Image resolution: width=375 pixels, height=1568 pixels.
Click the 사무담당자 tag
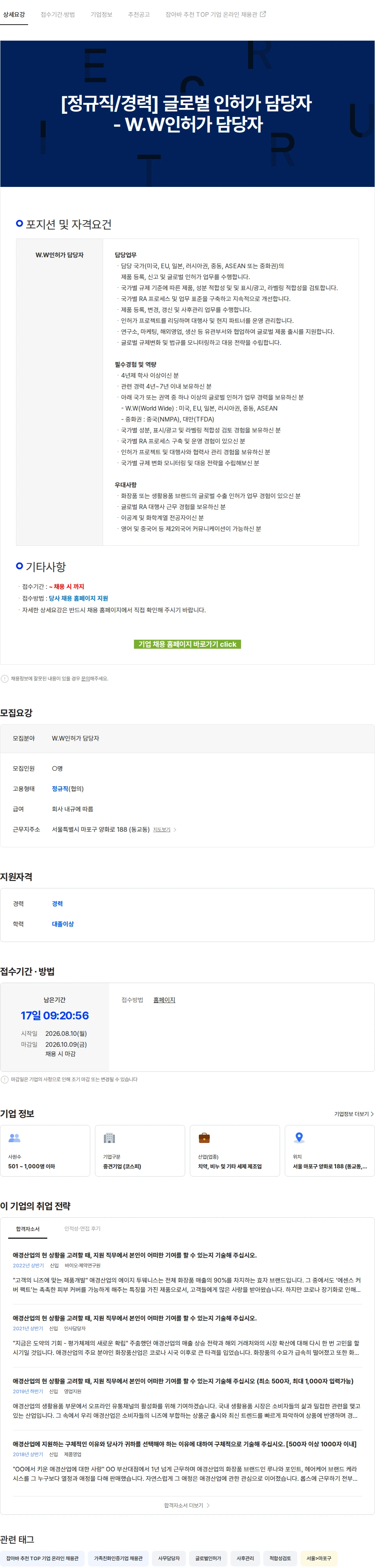pyautogui.click(x=169, y=1558)
